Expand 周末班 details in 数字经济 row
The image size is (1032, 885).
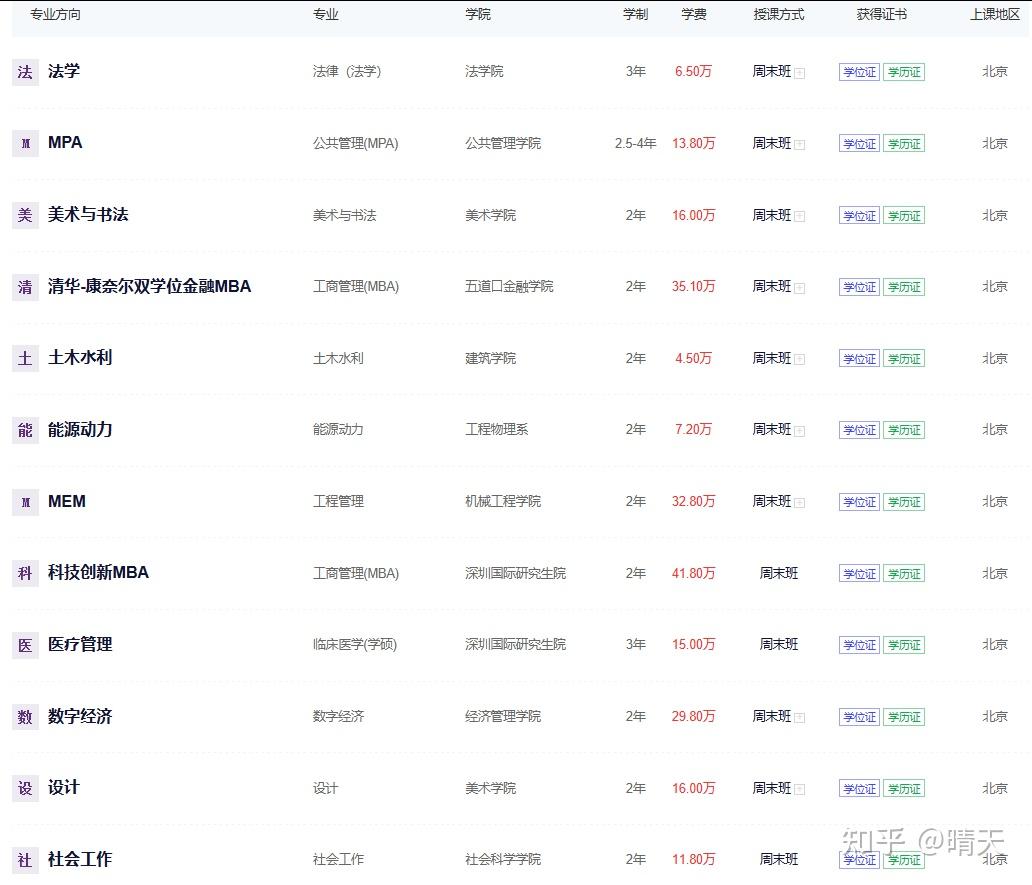[x=800, y=718]
